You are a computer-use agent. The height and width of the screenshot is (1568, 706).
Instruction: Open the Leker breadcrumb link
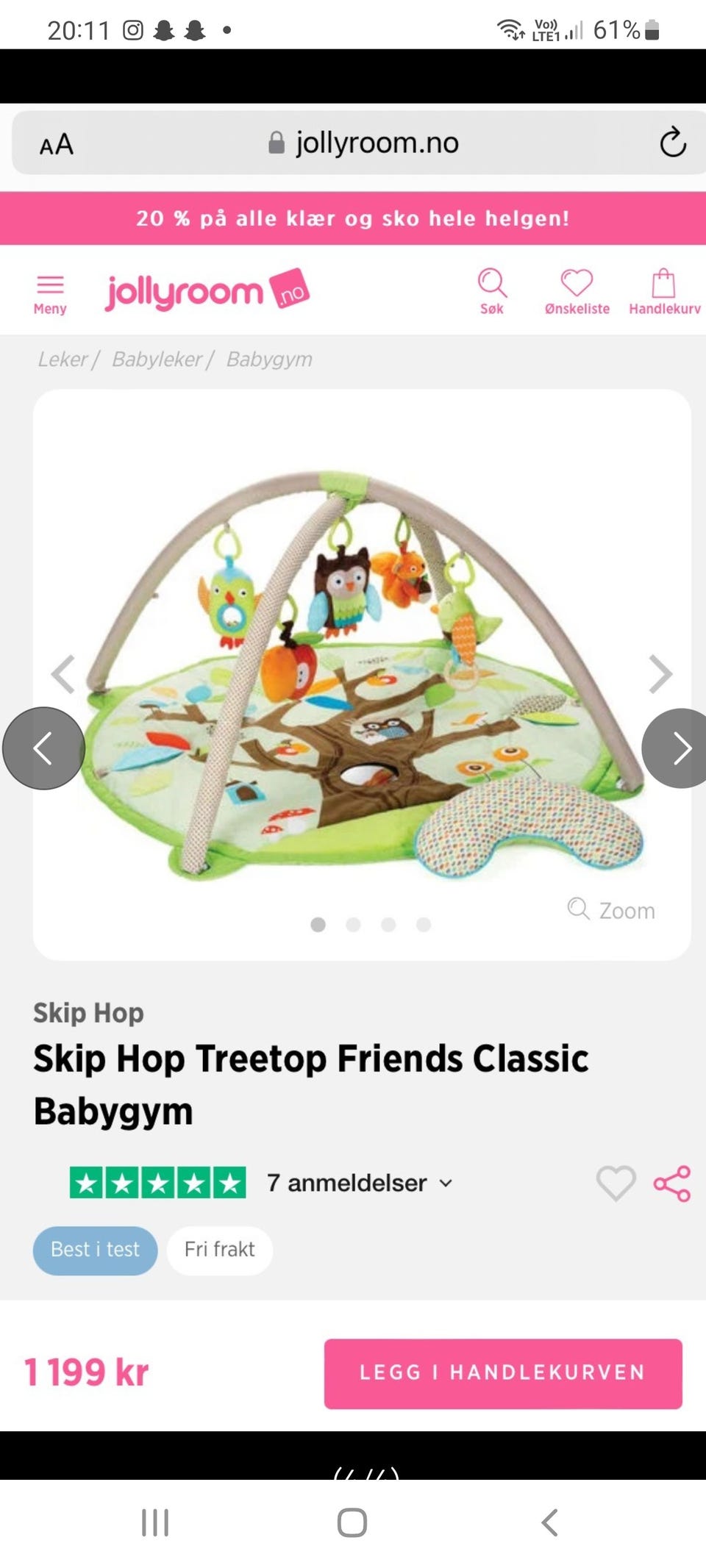pyautogui.click(x=63, y=359)
